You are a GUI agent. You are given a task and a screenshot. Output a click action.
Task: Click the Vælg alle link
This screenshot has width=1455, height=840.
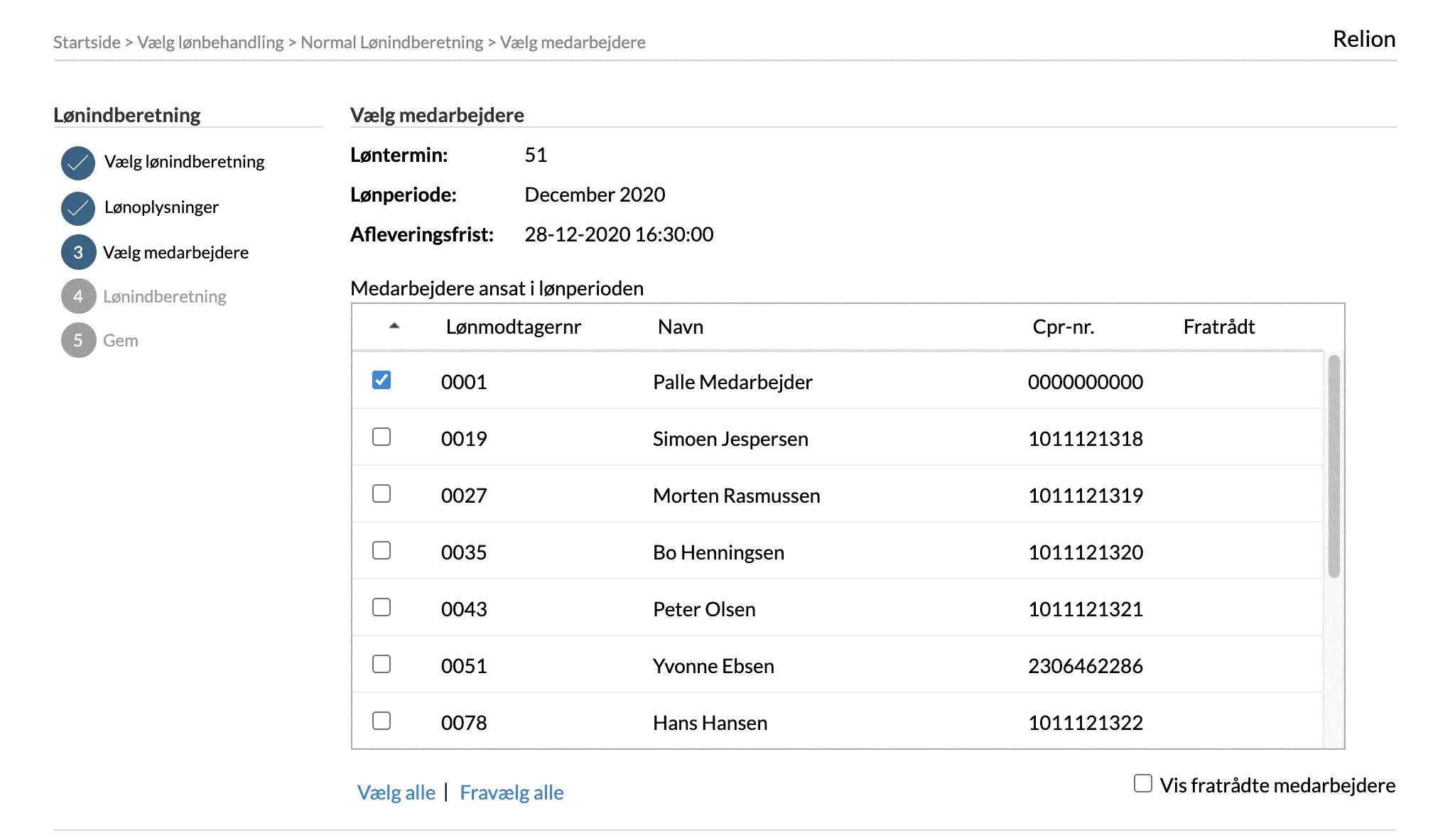(x=396, y=792)
